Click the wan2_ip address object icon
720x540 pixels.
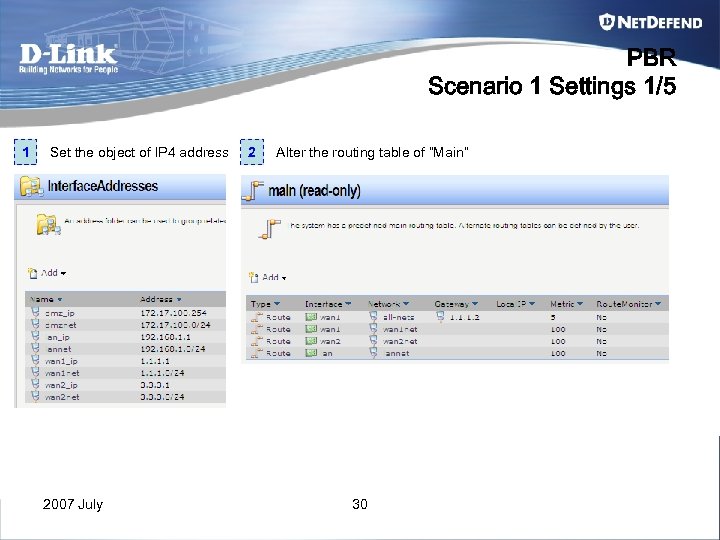pos(35,383)
